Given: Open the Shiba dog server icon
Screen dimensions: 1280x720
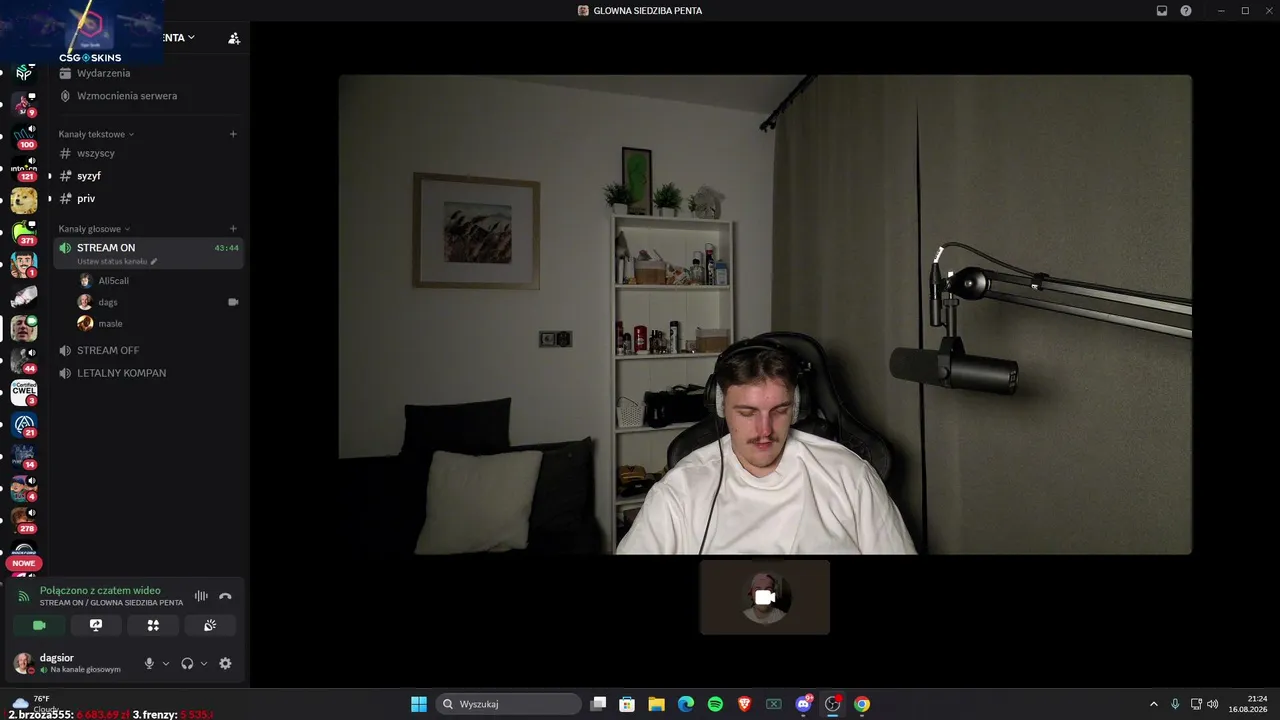Looking at the screenshot, I should (x=24, y=200).
